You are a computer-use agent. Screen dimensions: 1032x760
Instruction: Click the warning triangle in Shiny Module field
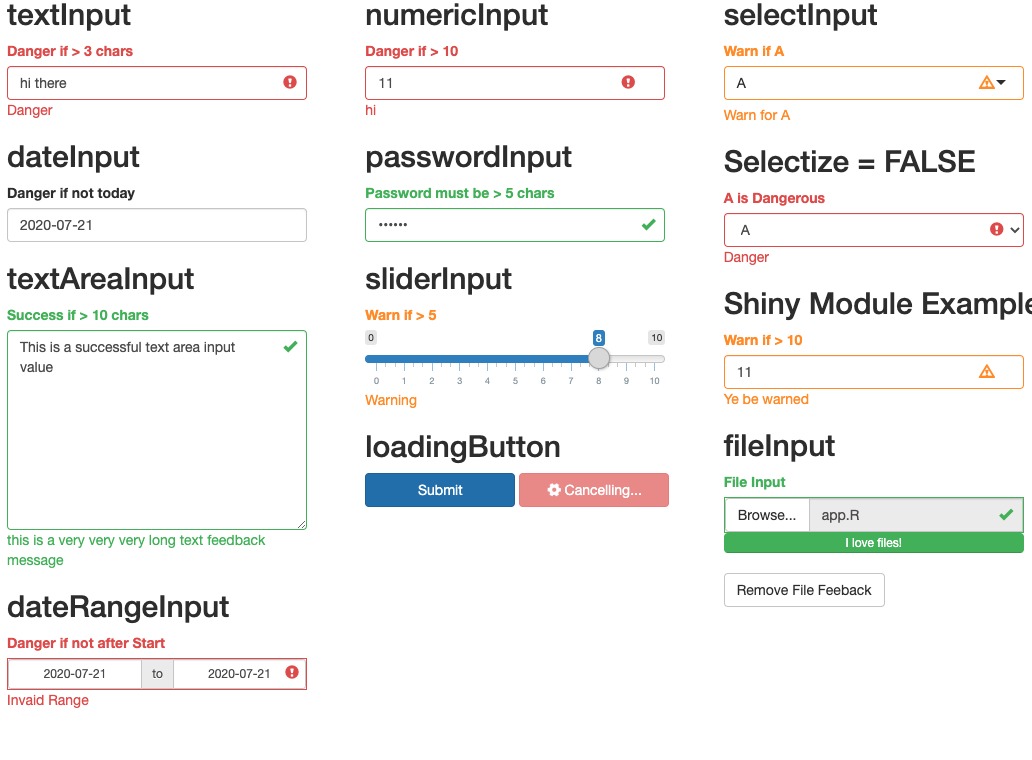pos(986,371)
